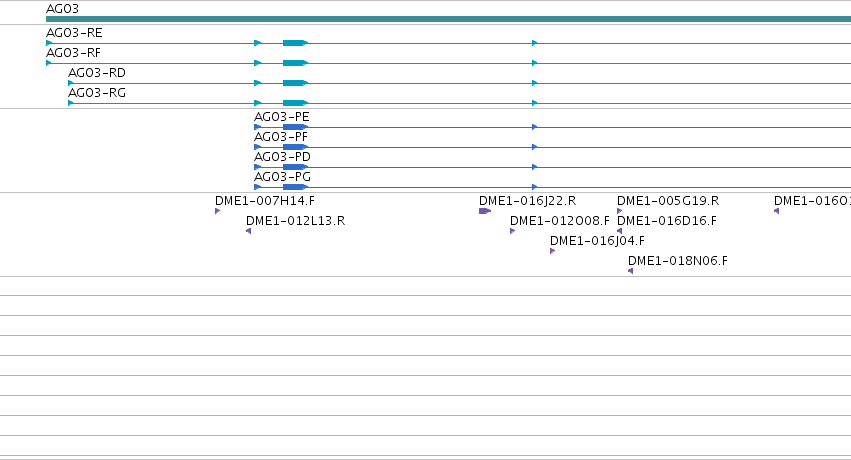
Task: Click the AGO3-PG protein label
Action: (282, 177)
